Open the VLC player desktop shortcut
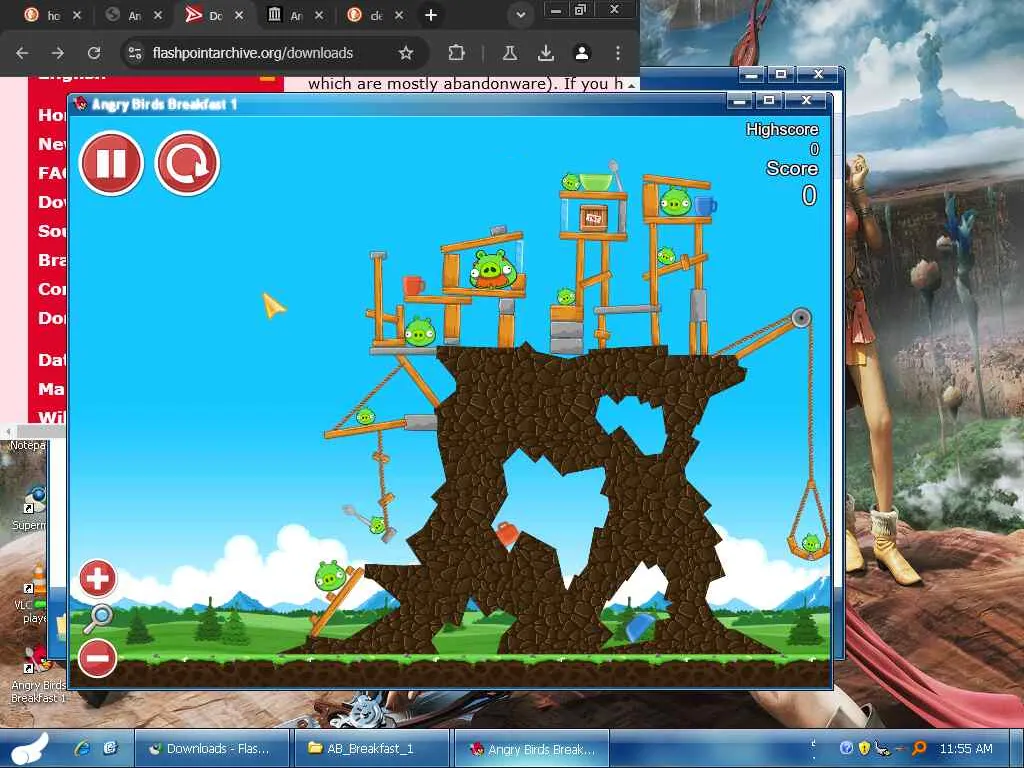1024x768 pixels. click(x=33, y=594)
